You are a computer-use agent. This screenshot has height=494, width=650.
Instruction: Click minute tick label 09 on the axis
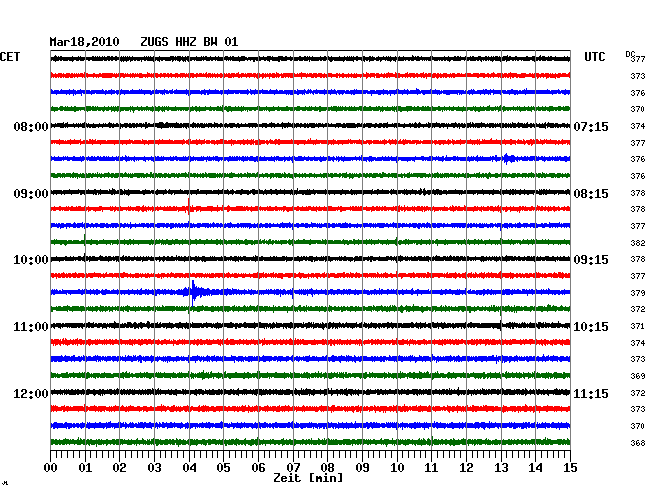pos(362,468)
